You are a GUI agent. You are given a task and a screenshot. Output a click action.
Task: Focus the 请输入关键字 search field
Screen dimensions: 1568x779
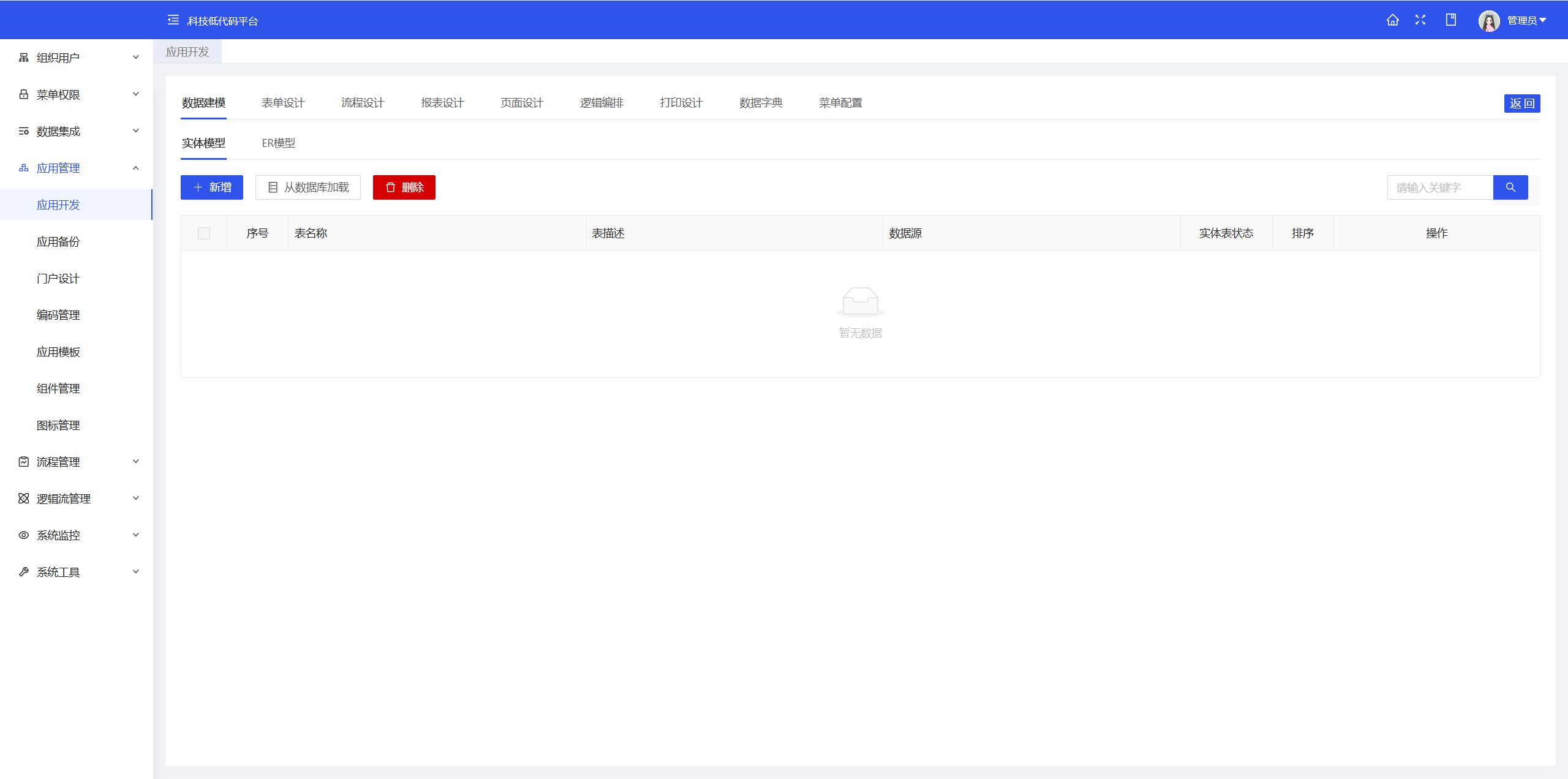[1439, 187]
